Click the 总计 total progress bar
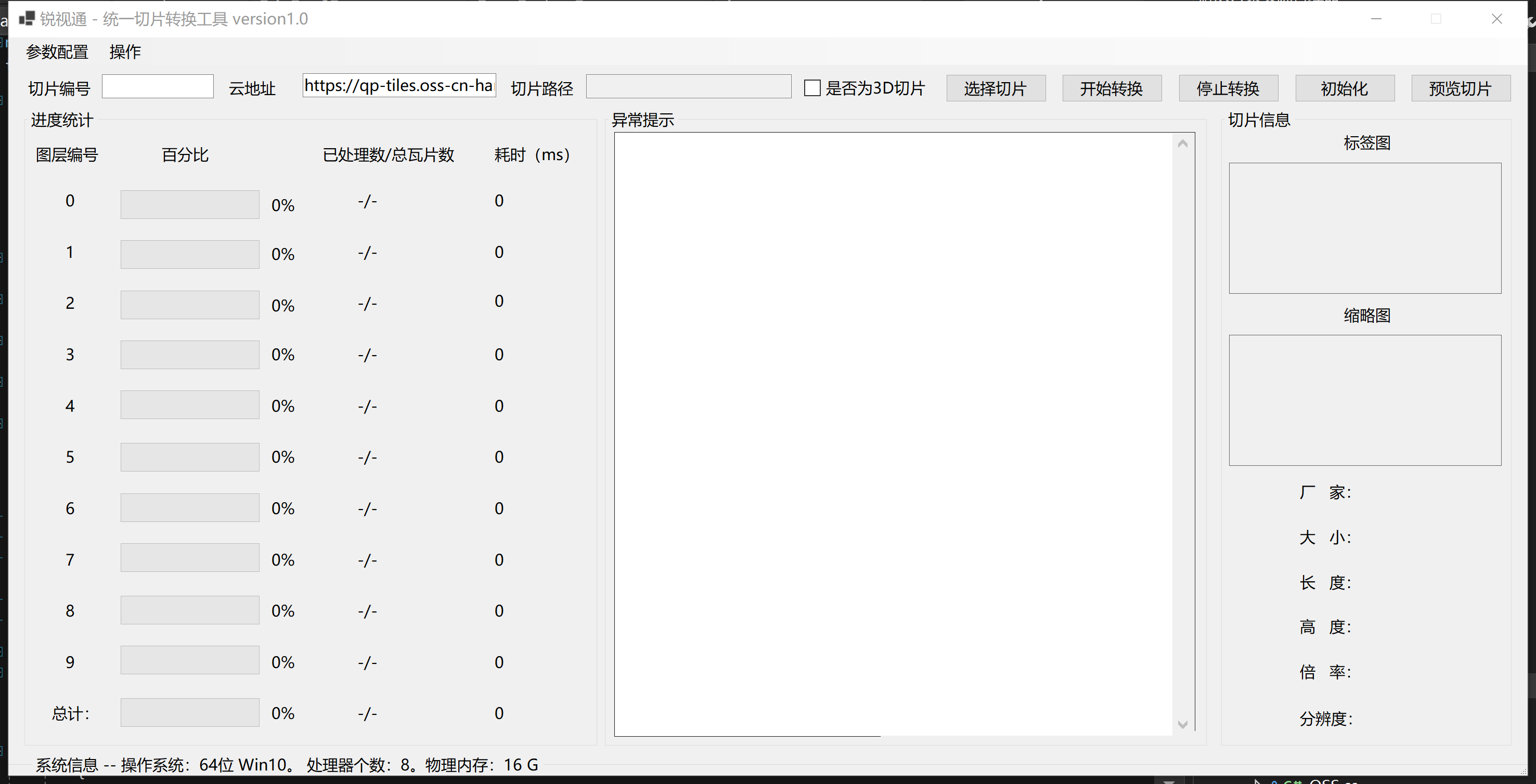Screen dimensions: 1536x784 point(190,712)
